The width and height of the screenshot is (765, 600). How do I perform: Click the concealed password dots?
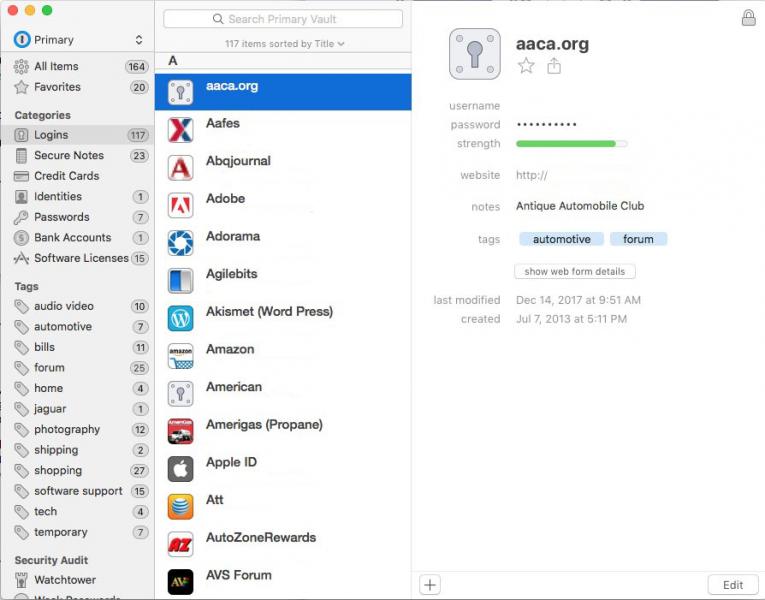547,124
